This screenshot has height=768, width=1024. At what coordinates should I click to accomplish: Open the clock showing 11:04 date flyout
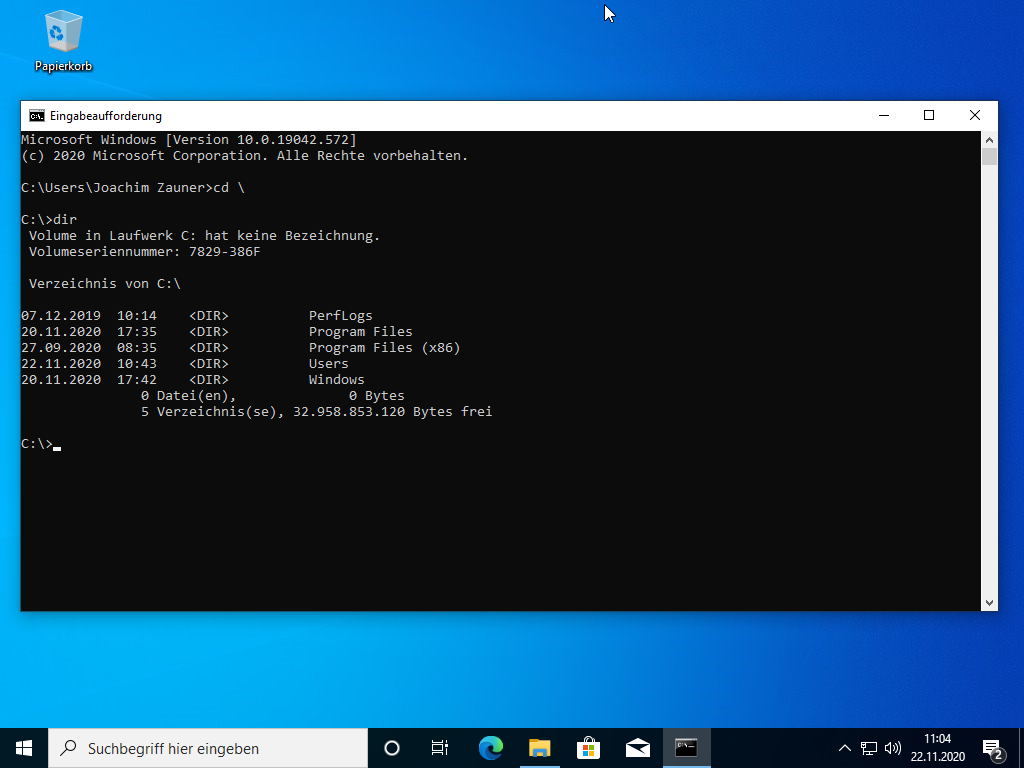937,748
